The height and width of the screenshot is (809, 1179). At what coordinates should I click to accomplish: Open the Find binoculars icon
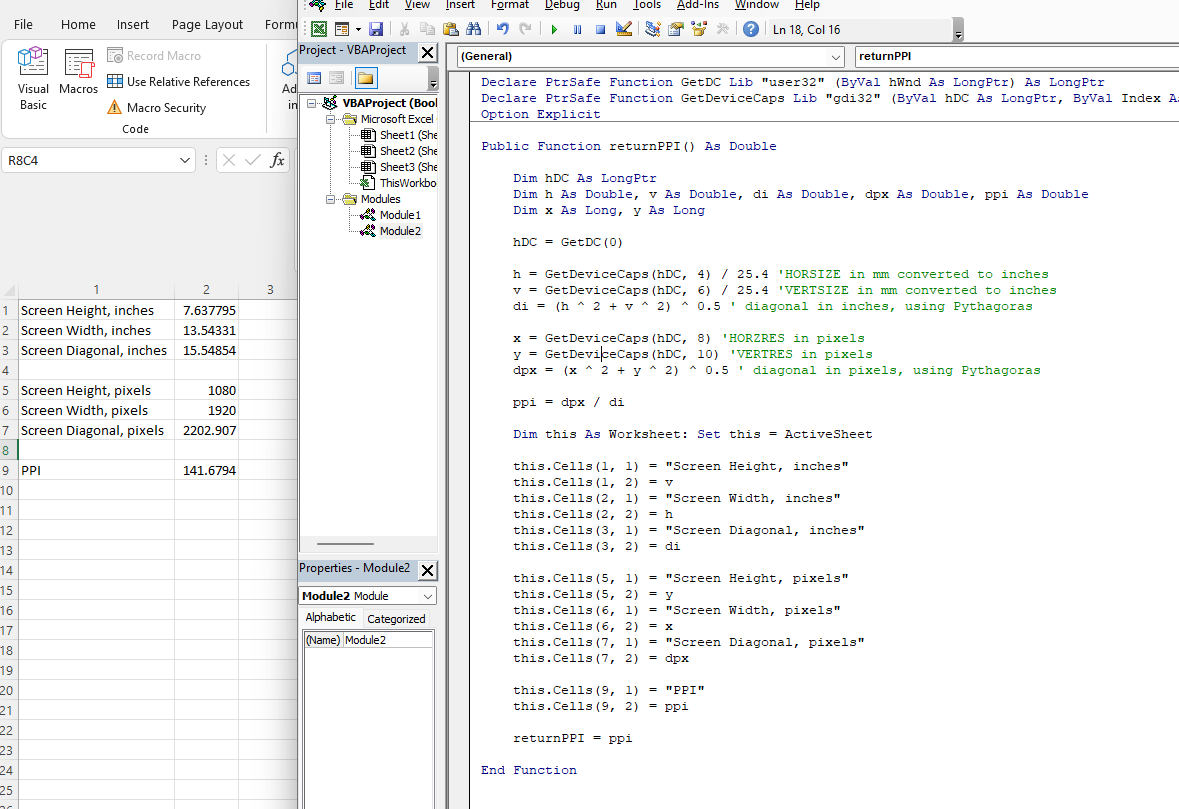(473, 29)
